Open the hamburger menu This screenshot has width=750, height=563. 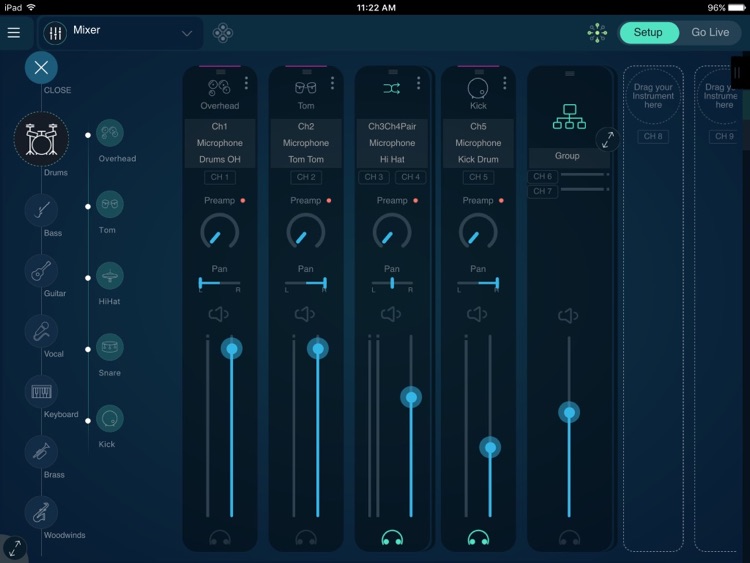(14, 33)
